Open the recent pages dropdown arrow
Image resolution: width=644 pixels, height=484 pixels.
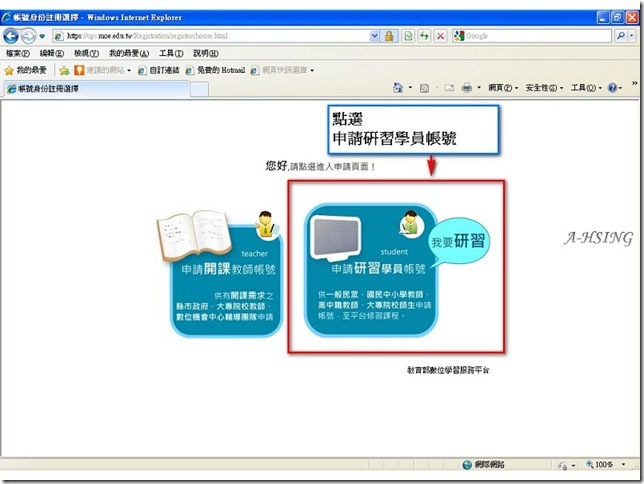pyautogui.click(x=42, y=36)
